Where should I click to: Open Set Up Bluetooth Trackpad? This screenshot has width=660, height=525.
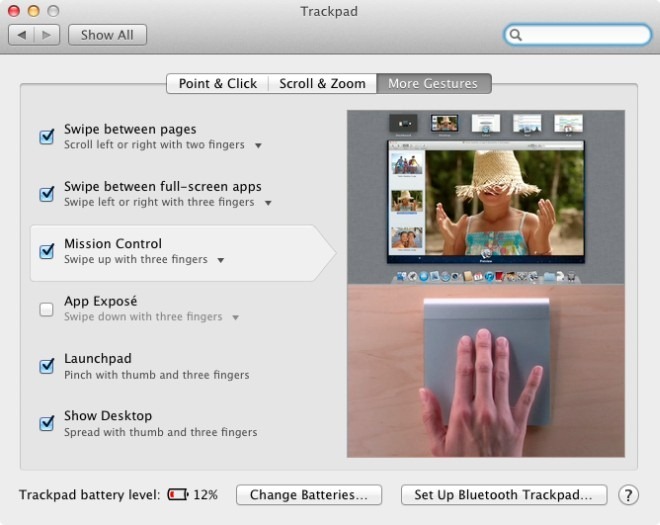[504, 495]
